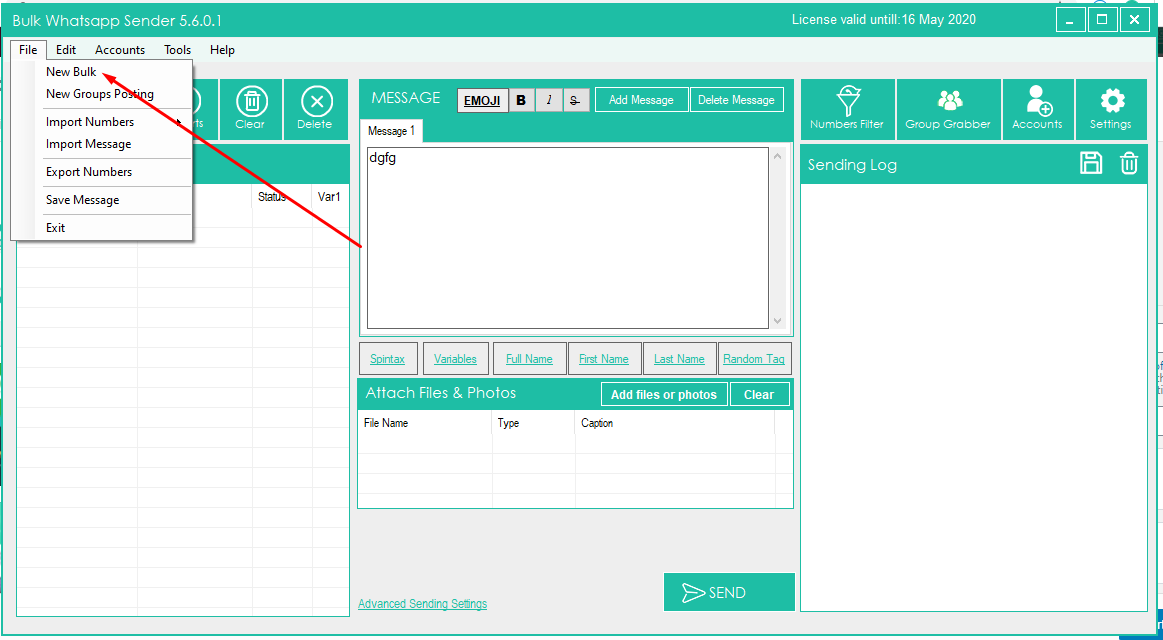Toggle strikethrough text formatting
The width and height of the screenshot is (1163, 640).
point(575,100)
